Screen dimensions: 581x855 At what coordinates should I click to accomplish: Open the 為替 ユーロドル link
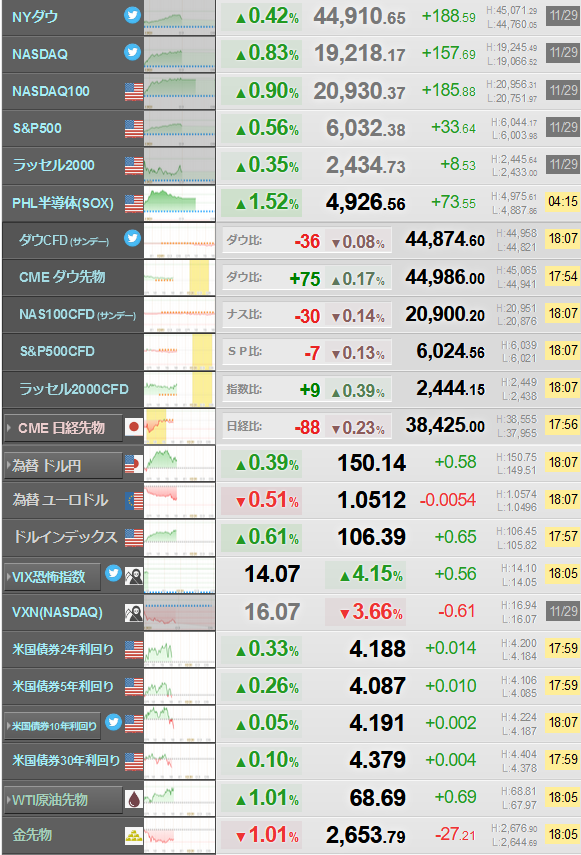(60, 500)
